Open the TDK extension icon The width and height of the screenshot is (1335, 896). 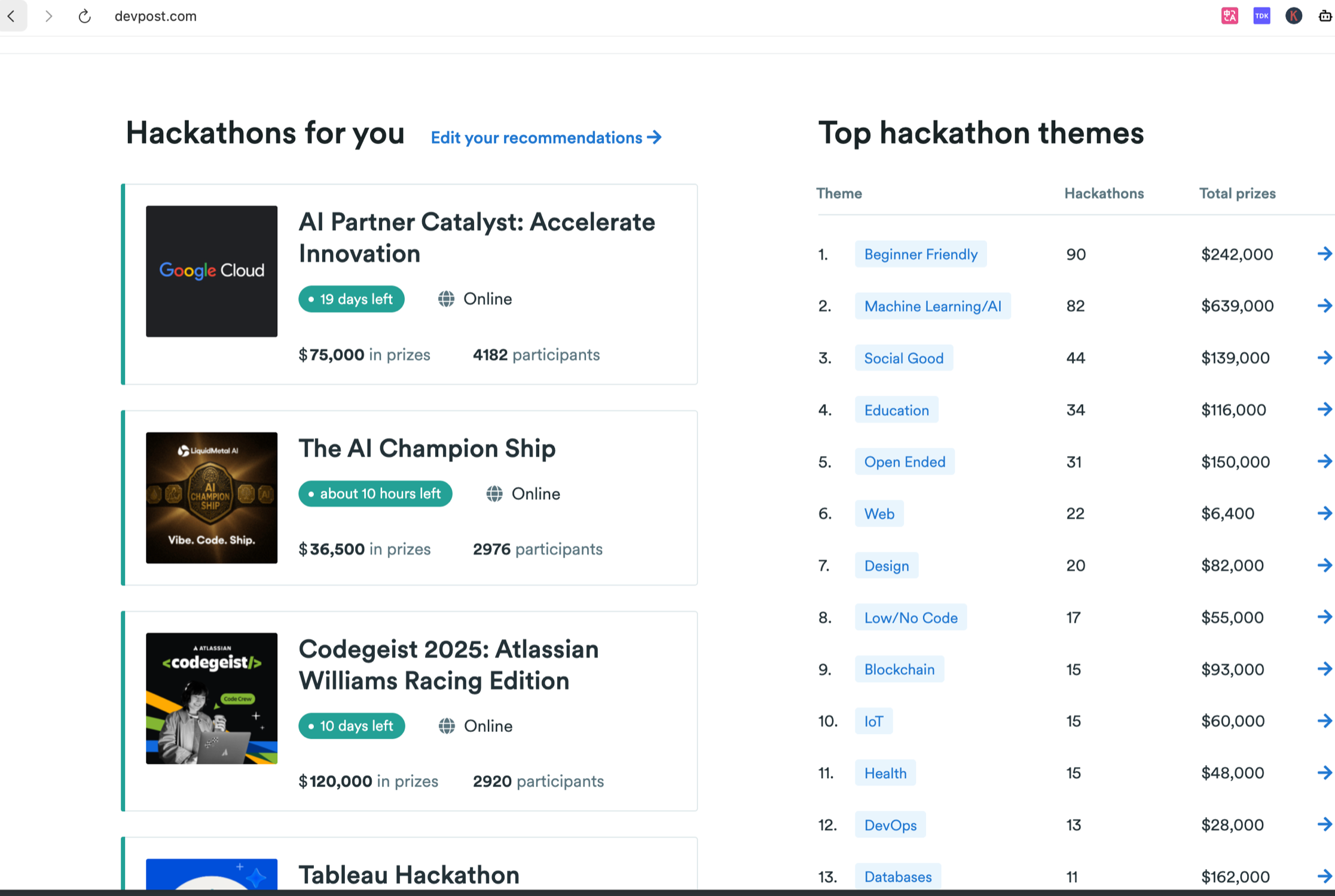1261,16
